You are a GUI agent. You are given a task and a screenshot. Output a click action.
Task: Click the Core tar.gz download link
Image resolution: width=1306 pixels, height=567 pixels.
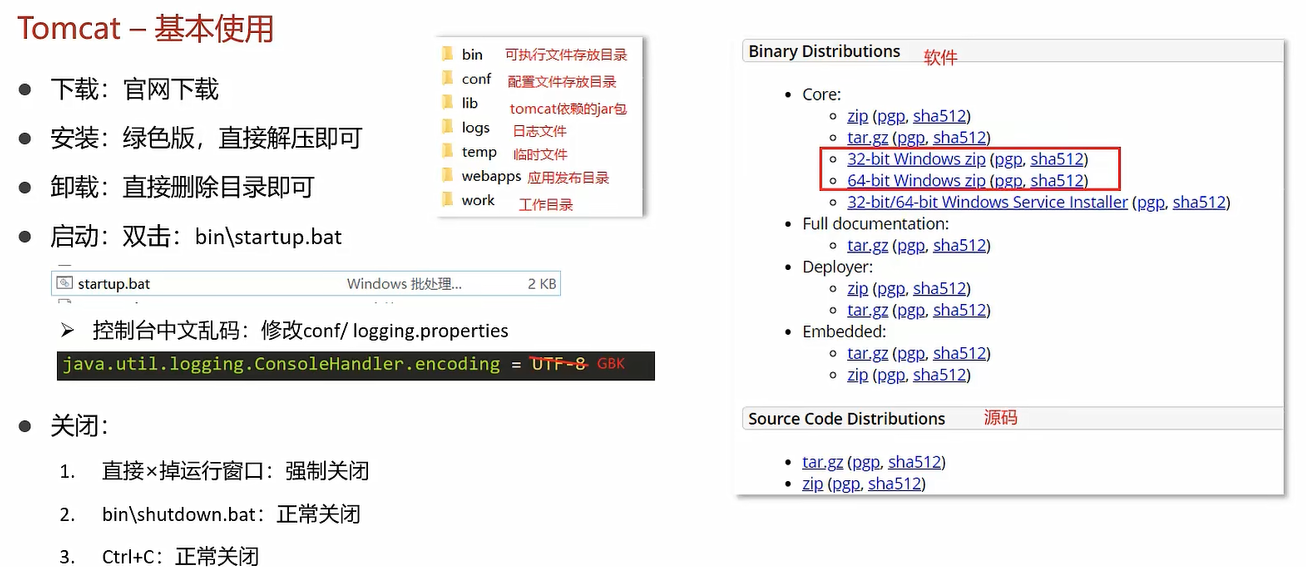point(867,138)
